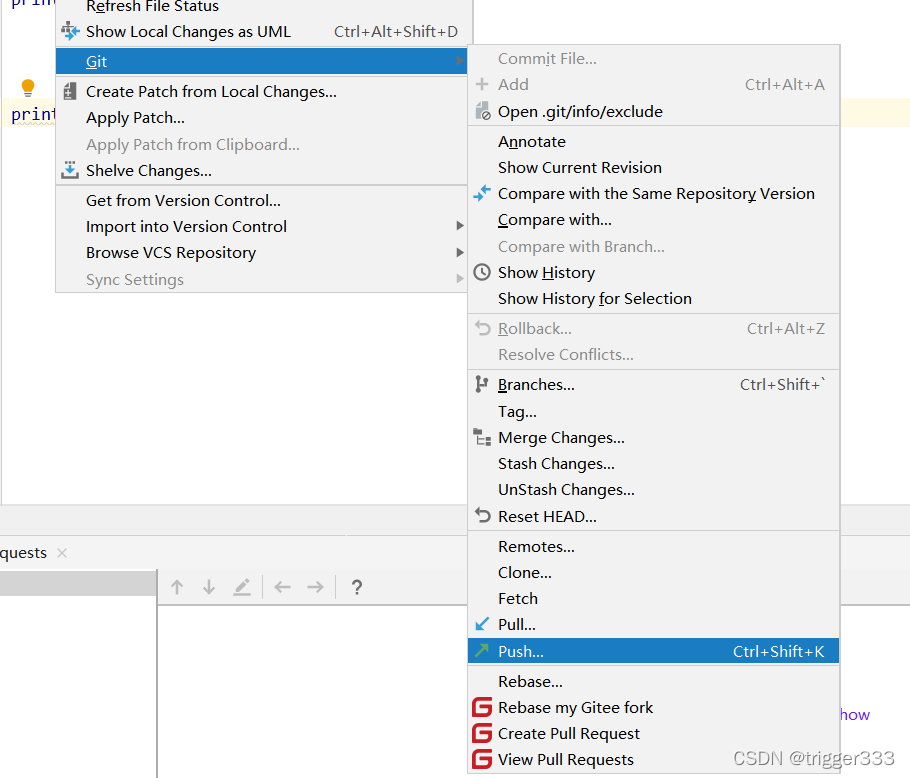910x778 pixels.
Task: Choose Apply Patch...
Action: click(261, 118)
